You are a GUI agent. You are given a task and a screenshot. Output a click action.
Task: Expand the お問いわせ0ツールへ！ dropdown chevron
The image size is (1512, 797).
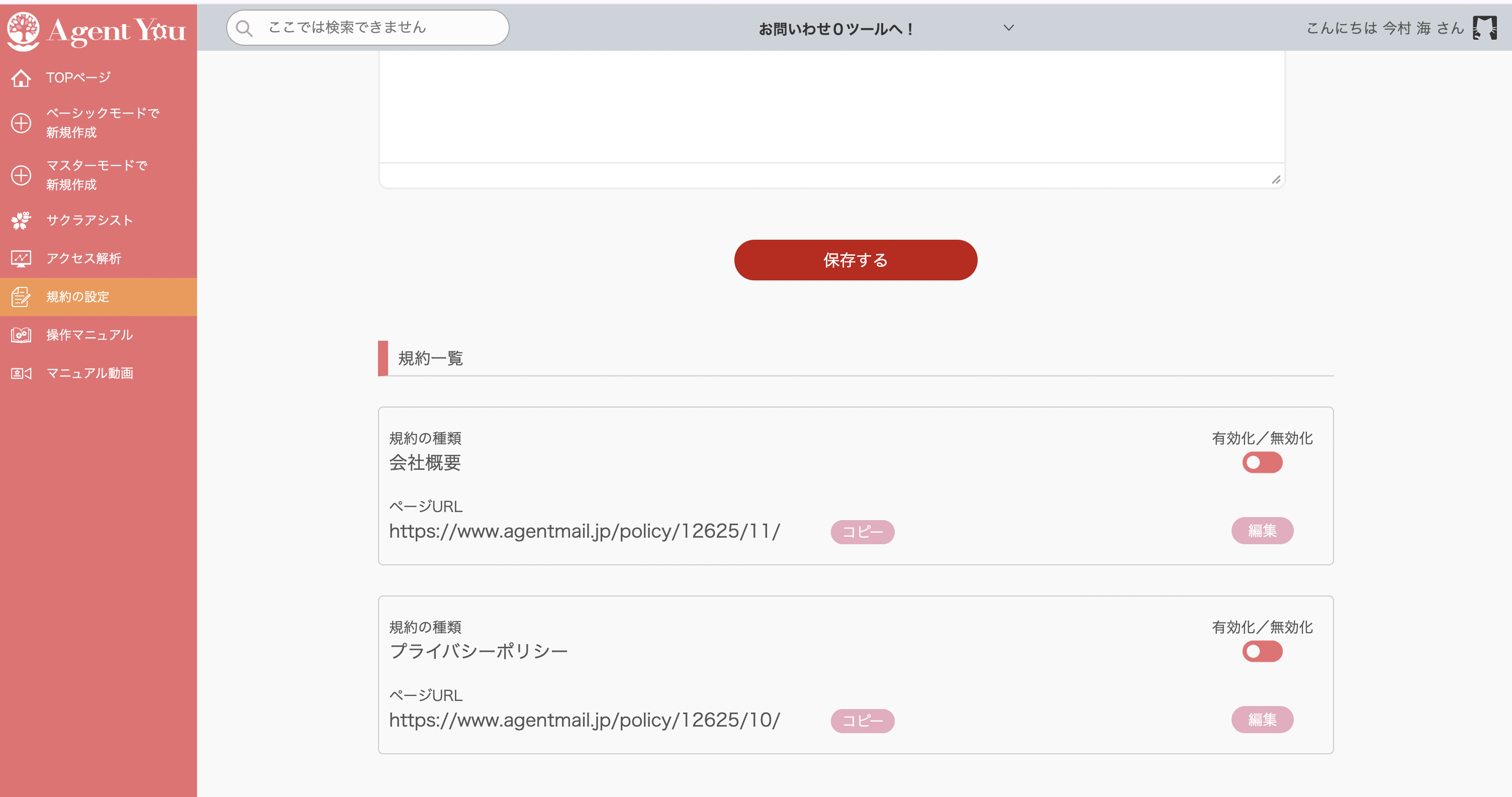[1008, 28]
